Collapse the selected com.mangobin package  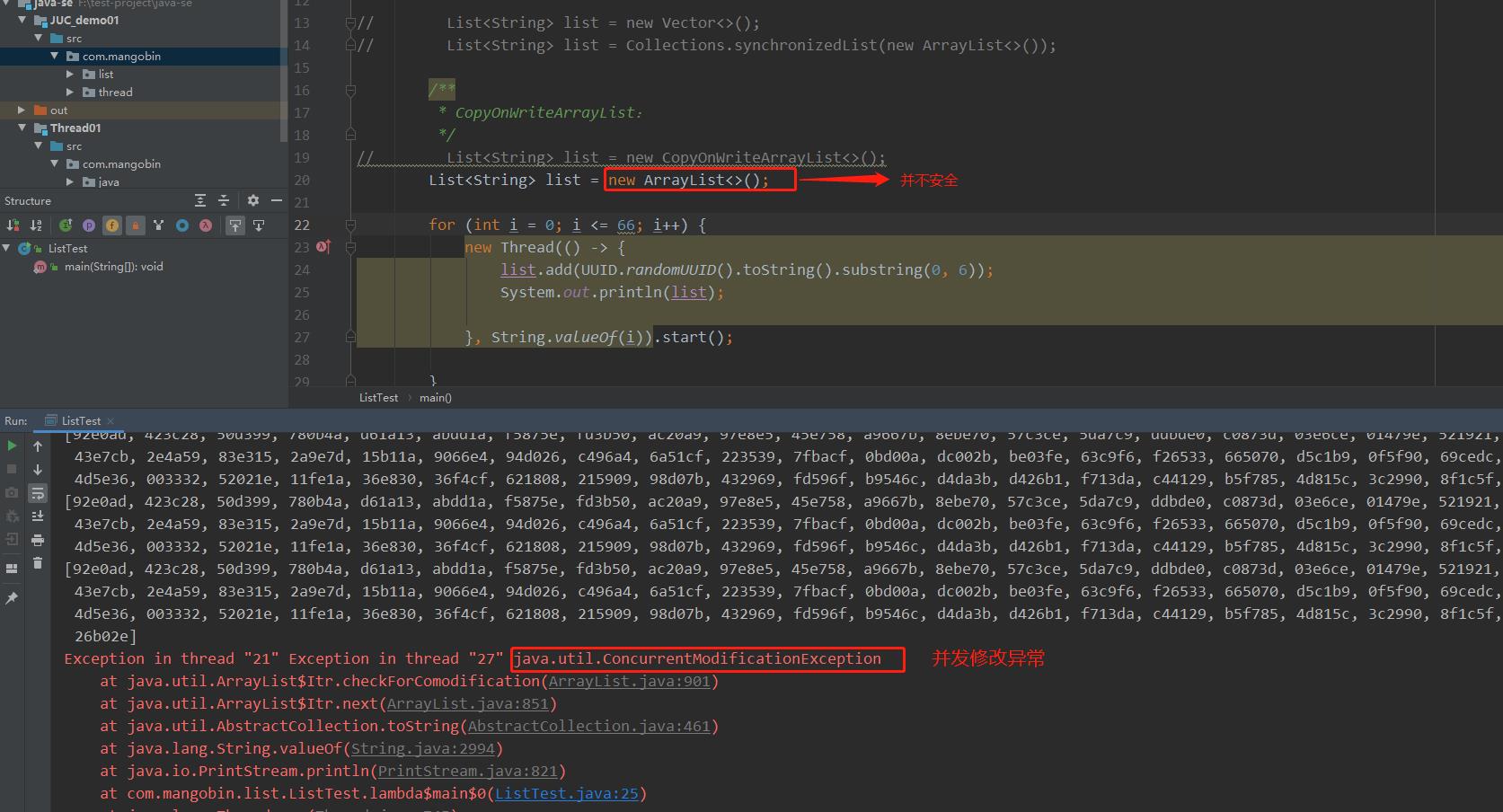coord(55,56)
